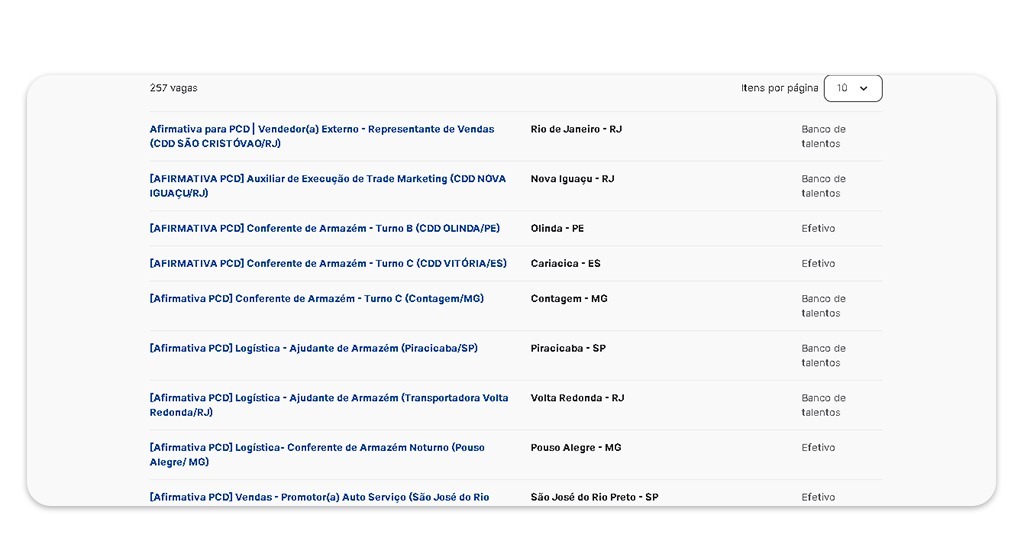Open the items per page dropdown
This screenshot has height=536, width=1024.
852,88
